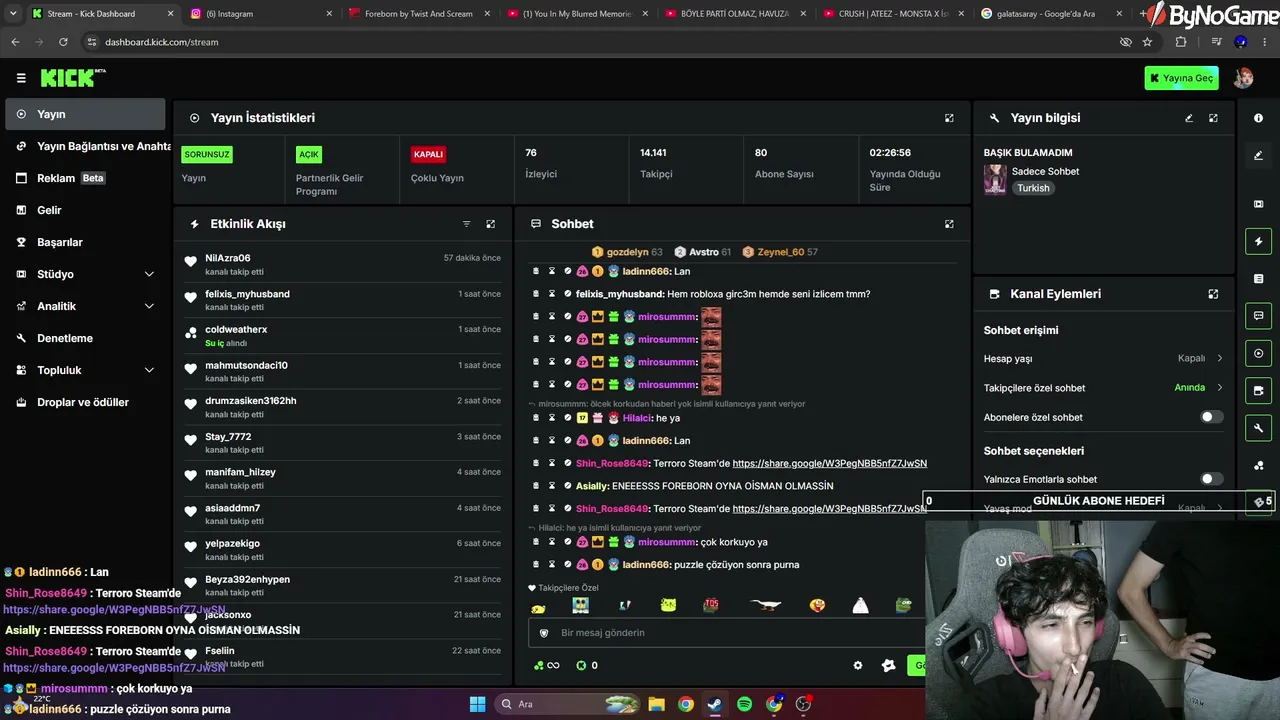Click the Kick logo
1280x720 pixels.
pyautogui.click(x=73, y=78)
